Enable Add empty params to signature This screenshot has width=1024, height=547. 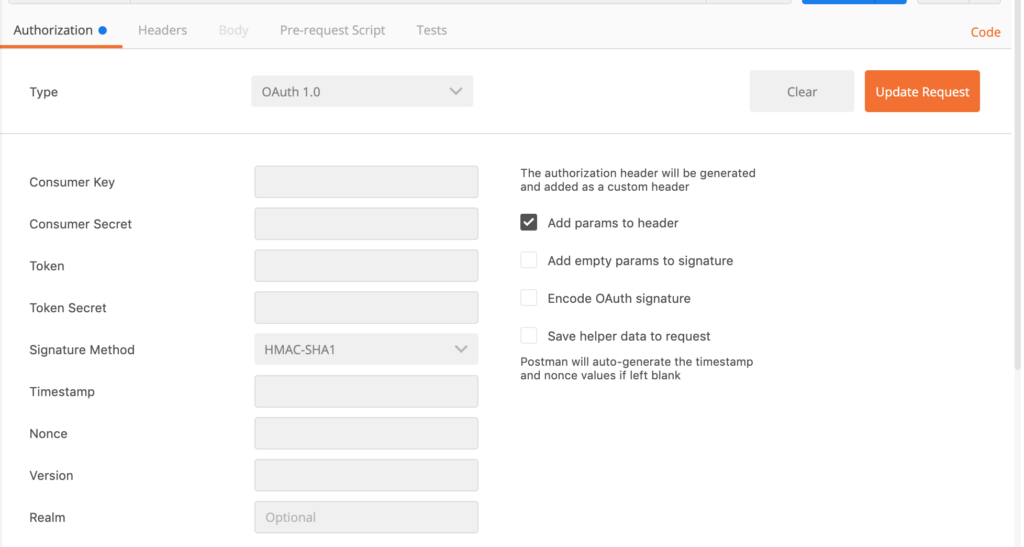coord(528,260)
